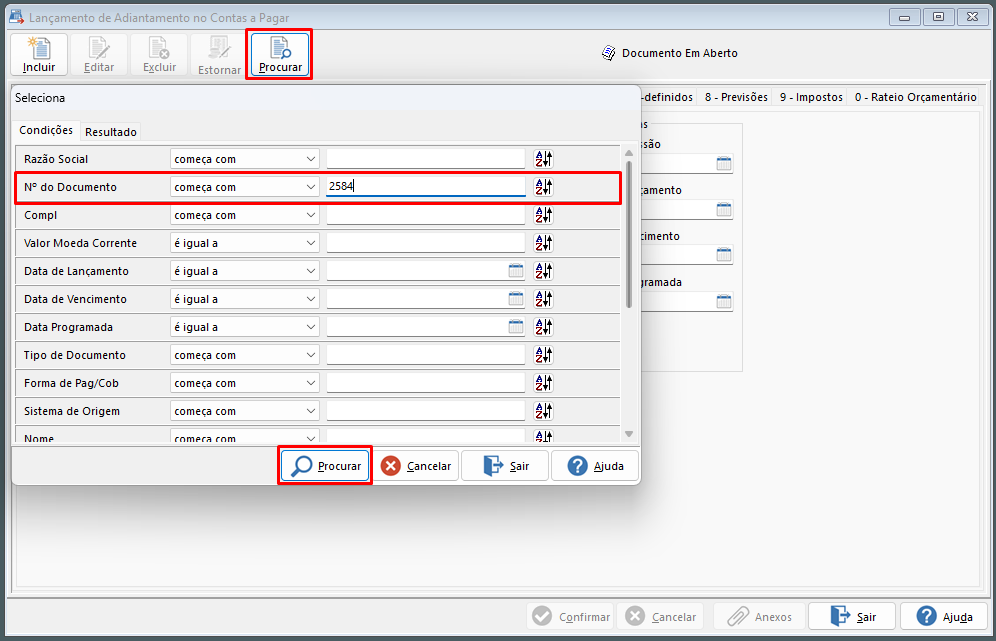
Task: Open Data Programada condition dropdown
Action: 245,327
